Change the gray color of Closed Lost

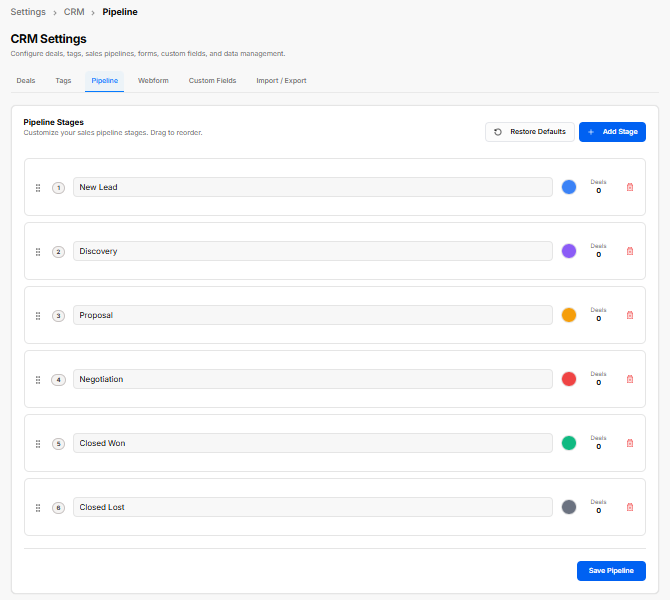(x=569, y=507)
